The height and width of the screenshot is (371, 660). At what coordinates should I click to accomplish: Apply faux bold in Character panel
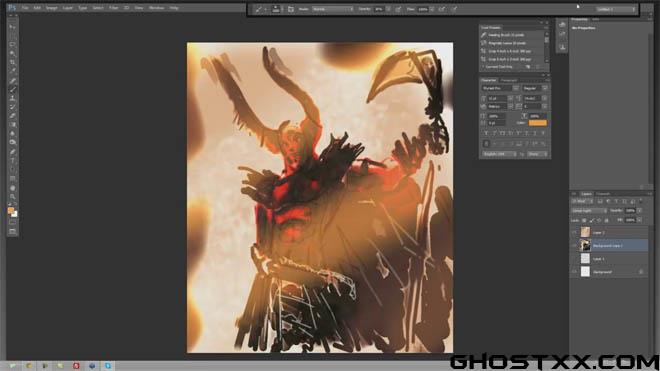486,133
